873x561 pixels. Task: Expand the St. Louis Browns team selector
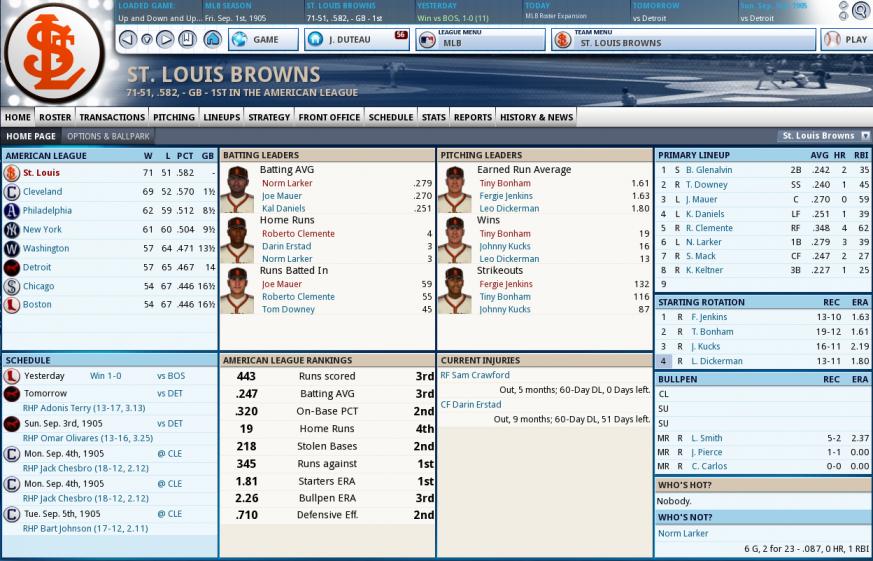click(x=824, y=136)
